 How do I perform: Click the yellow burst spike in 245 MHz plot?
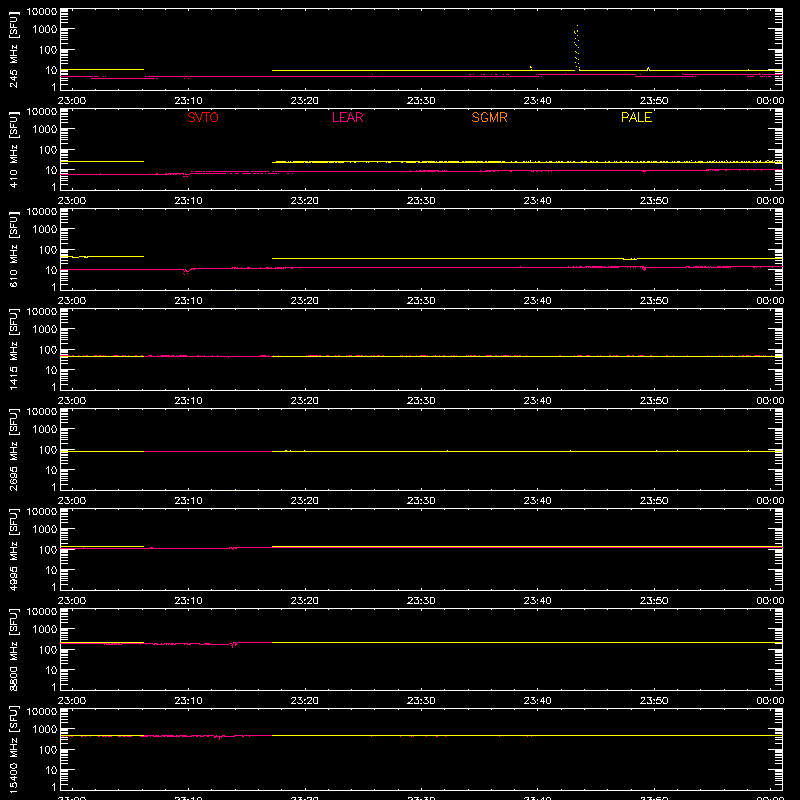coord(577,48)
